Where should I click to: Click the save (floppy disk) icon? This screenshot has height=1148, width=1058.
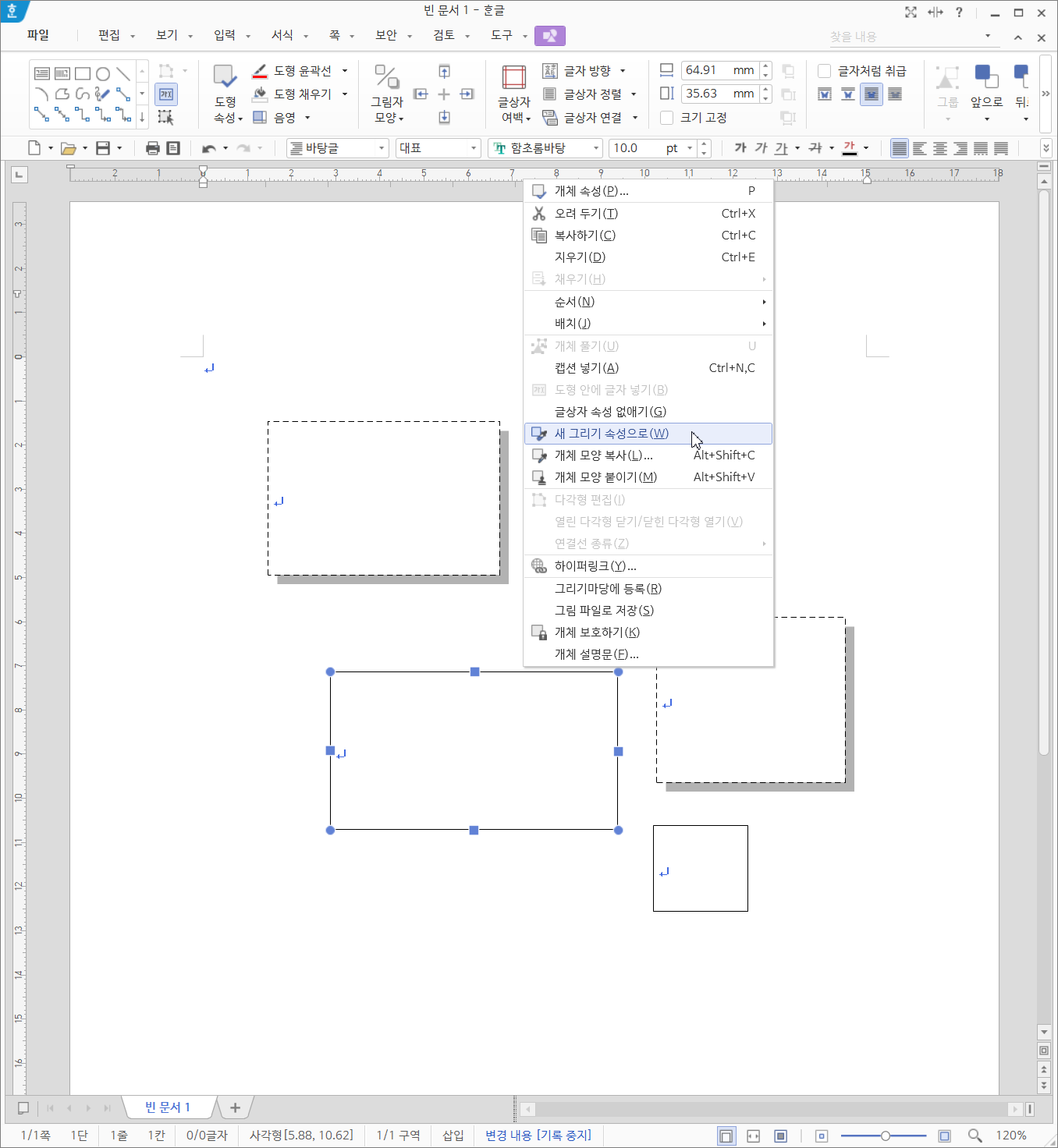click(102, 148)
